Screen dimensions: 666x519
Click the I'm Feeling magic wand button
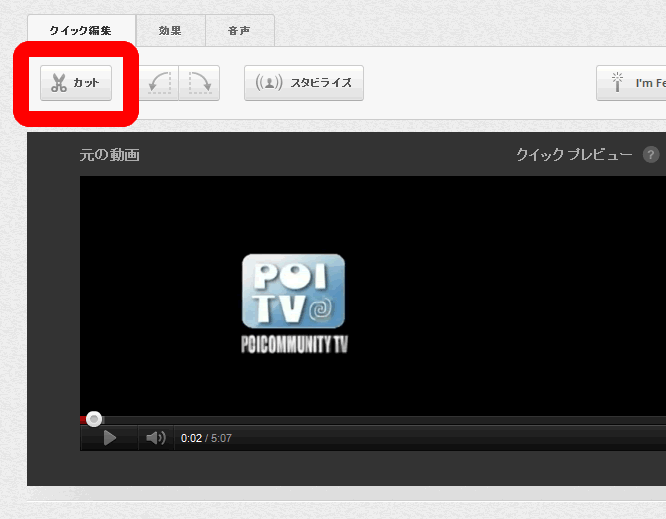631,83
